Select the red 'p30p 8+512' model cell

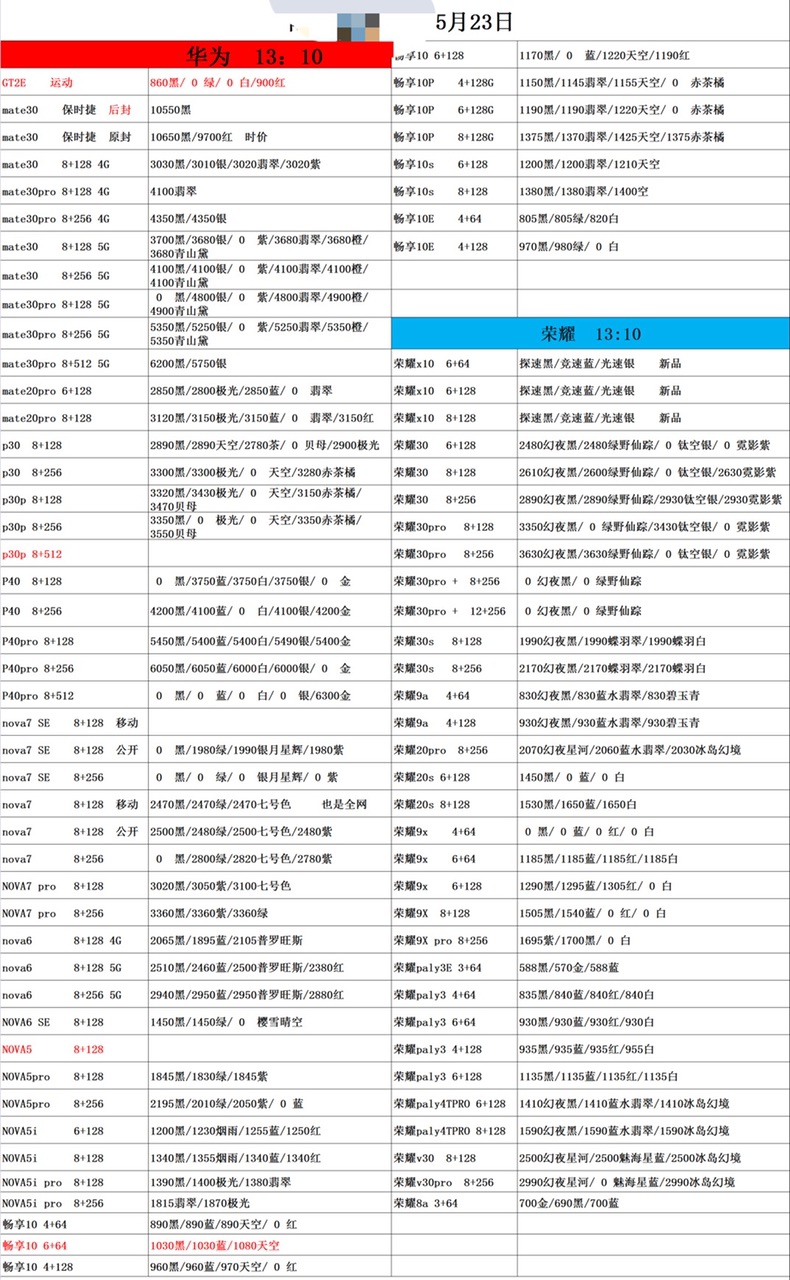pos(74,553)
